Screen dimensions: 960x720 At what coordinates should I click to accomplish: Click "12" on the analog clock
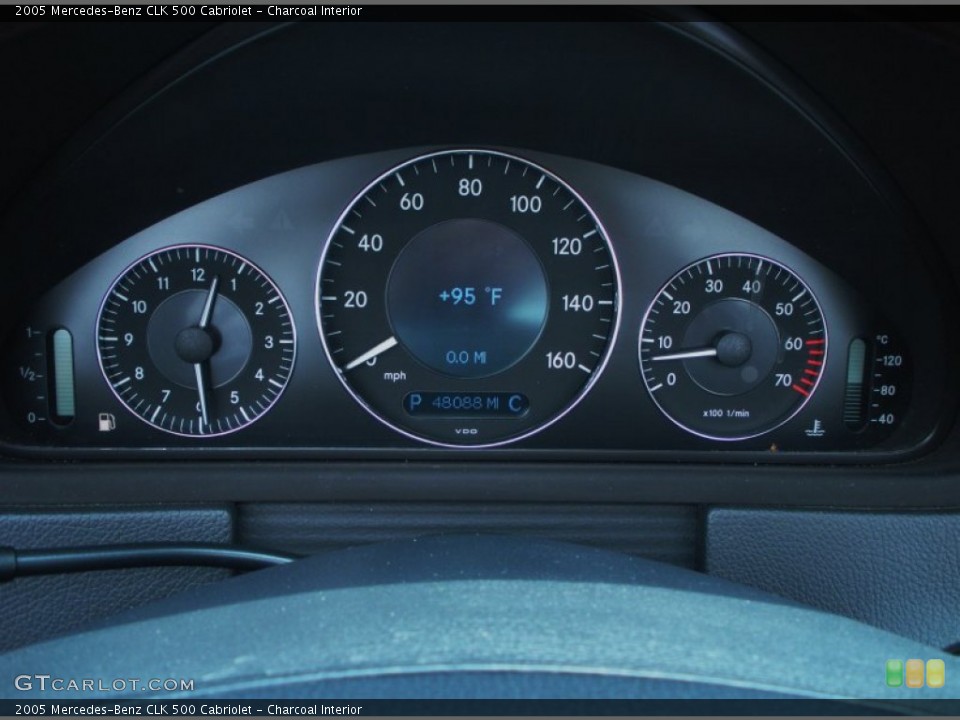[x=198, y=275]
